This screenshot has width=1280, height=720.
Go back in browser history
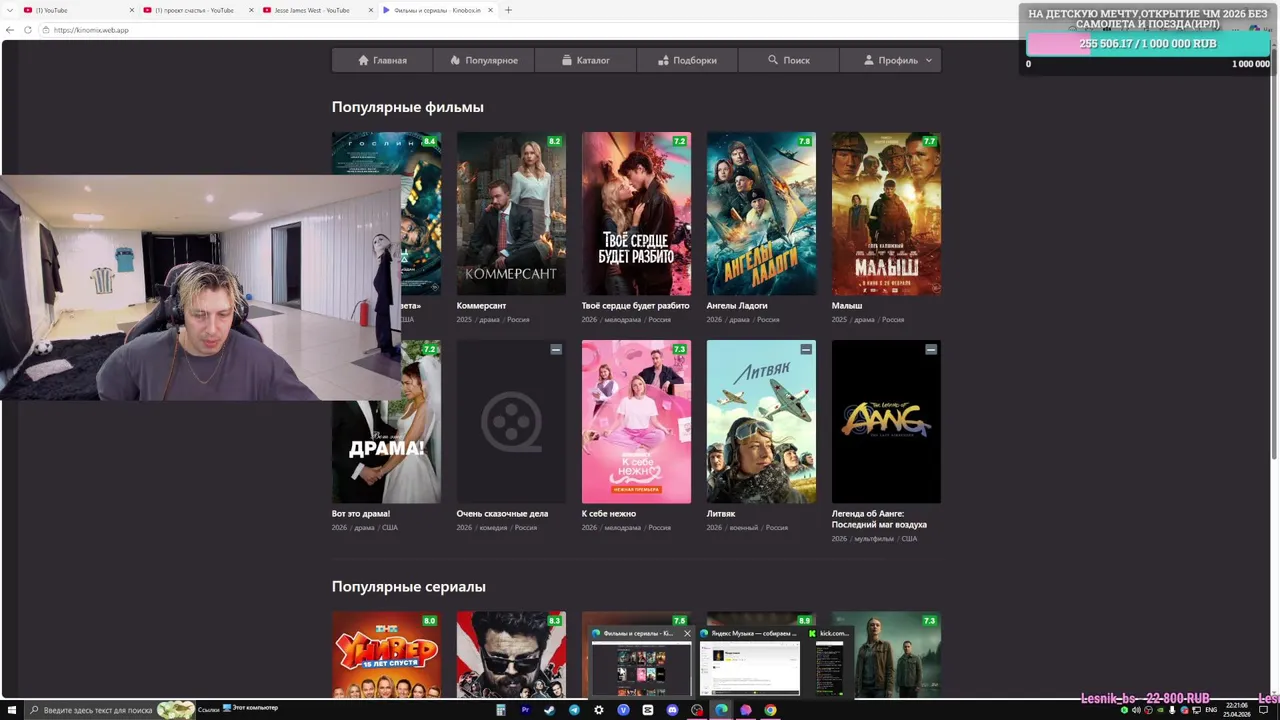tap(10, 30)
